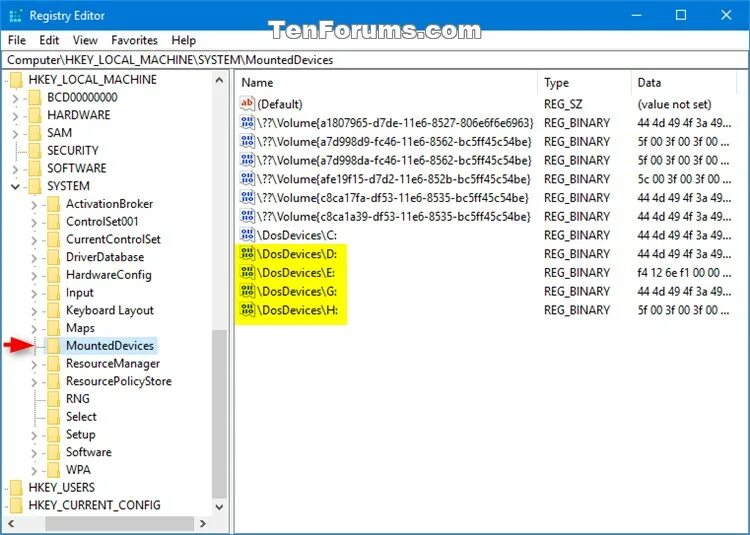Expand the Keyboard Layout key
The height and width of the screenshot is (535, 750).
[x=34, y=311]
